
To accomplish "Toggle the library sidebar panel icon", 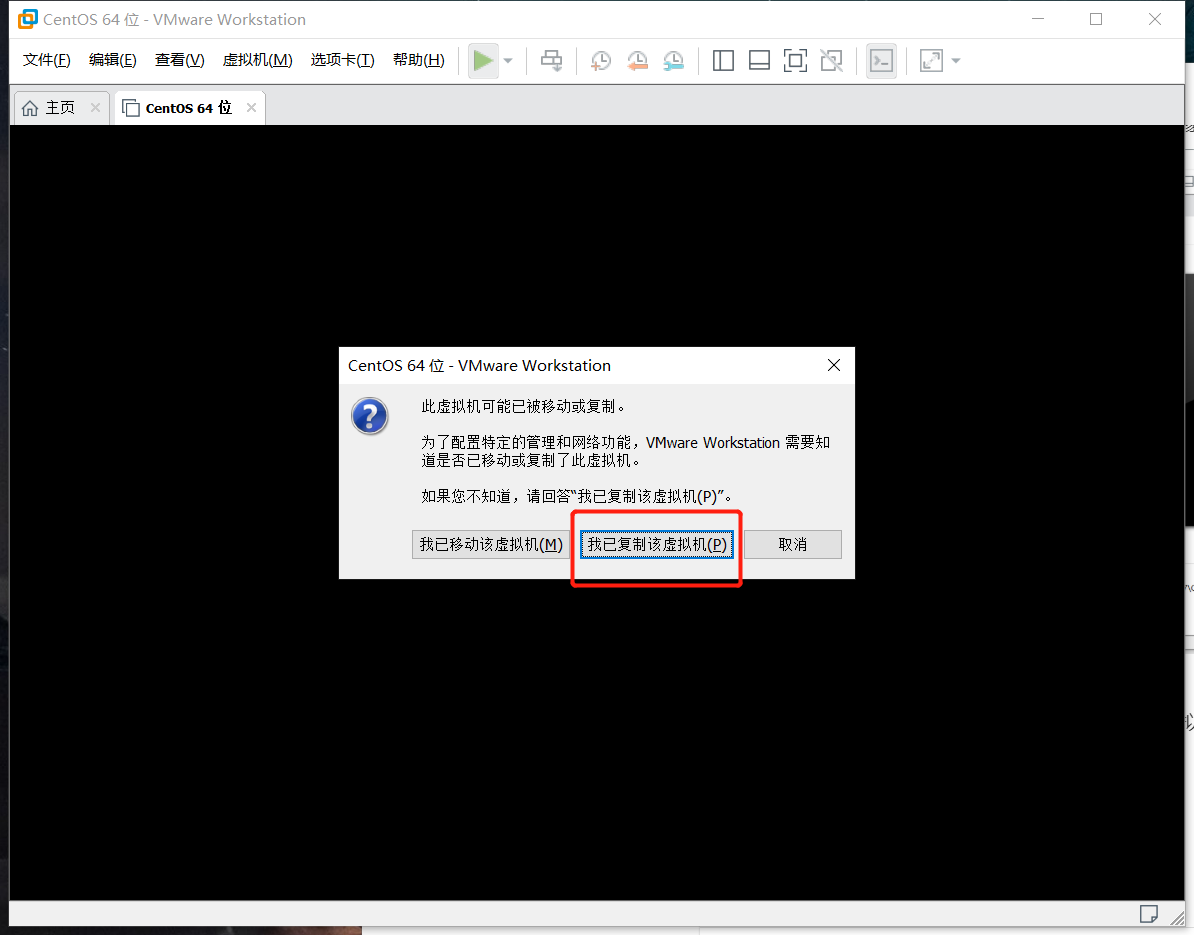I will [723, 61].
